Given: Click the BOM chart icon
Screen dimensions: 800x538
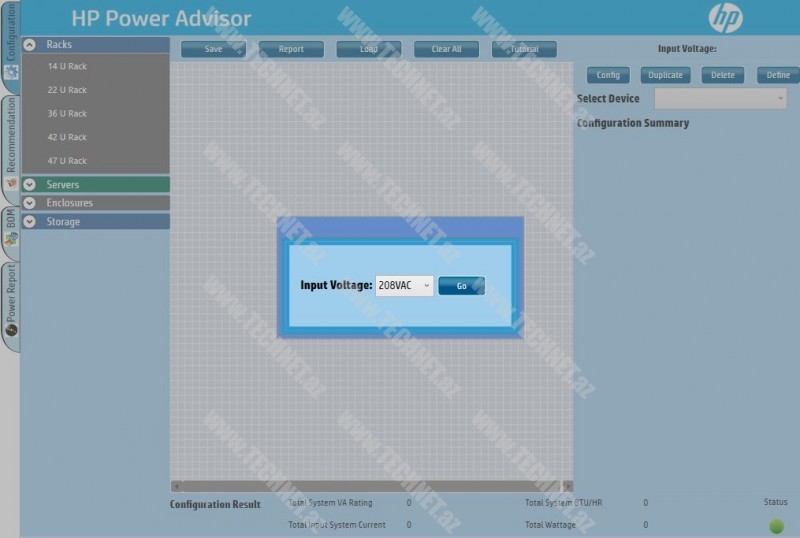Looking at the screenshot, I should coord(11,239).
